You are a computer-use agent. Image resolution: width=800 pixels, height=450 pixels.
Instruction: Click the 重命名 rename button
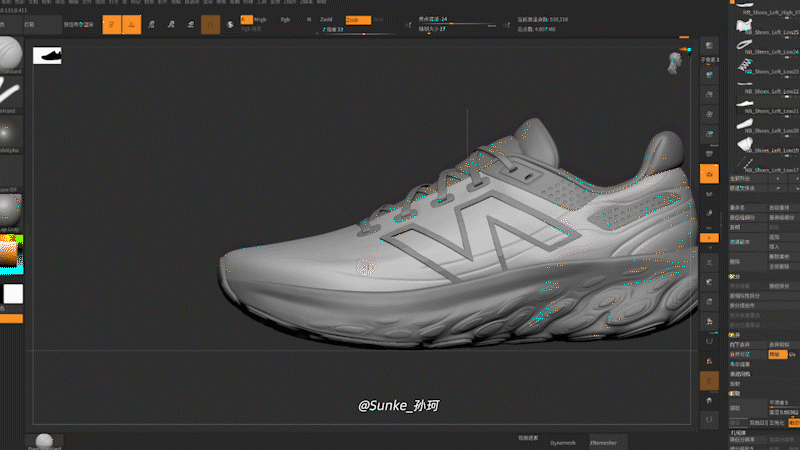[748, 208]
